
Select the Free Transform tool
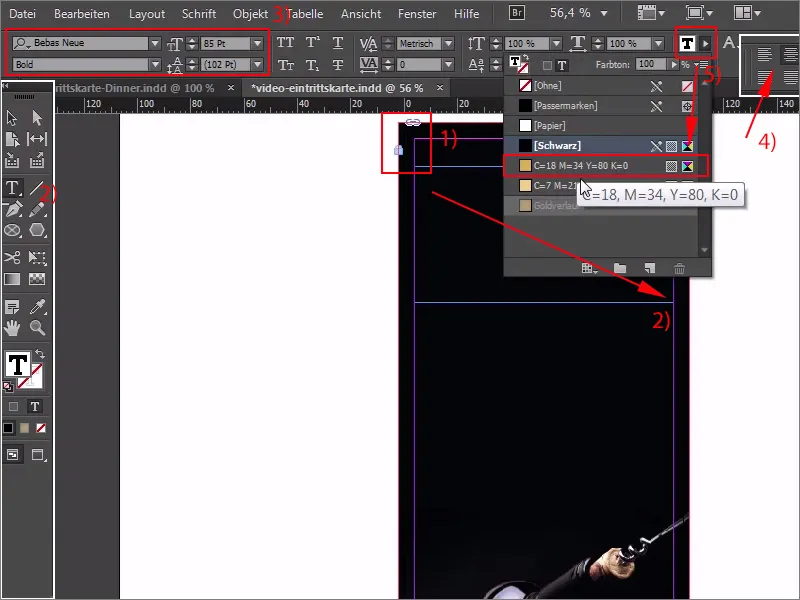[x=37, y=257]
